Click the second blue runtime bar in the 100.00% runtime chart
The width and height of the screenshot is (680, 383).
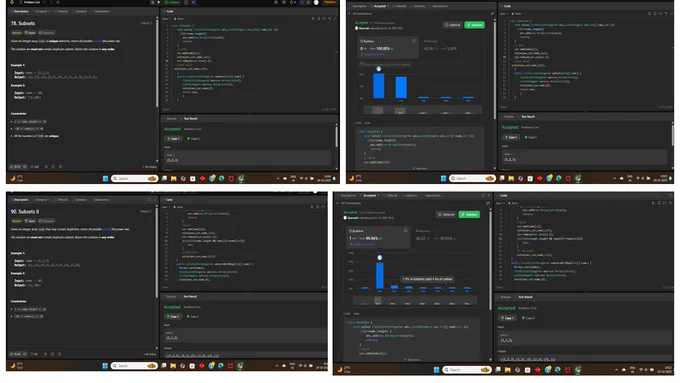[401, 87]
